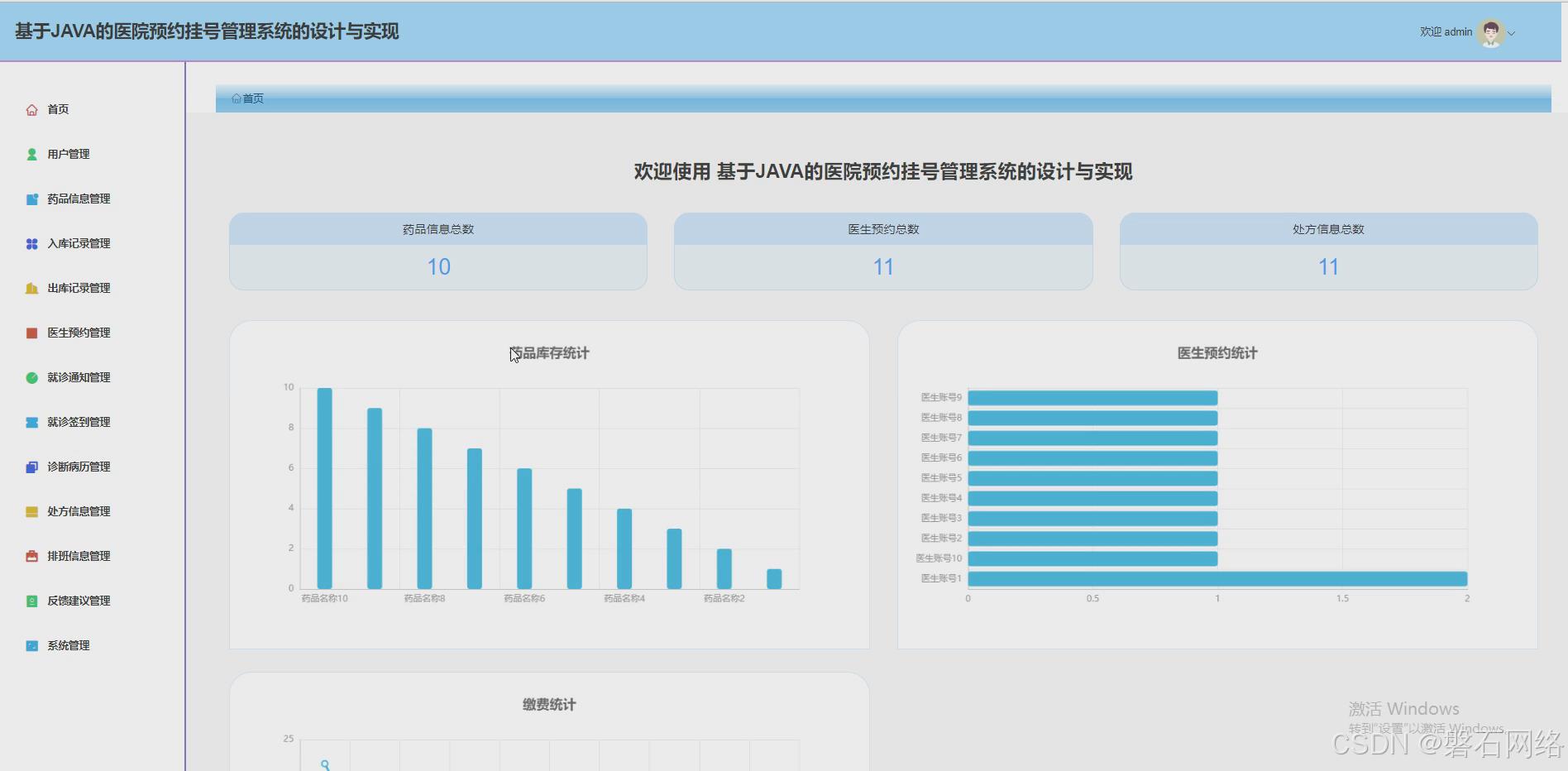The image size is (1568, 771).
Task: Click the 缴费统计 chart title
Action: coord(549,705)
